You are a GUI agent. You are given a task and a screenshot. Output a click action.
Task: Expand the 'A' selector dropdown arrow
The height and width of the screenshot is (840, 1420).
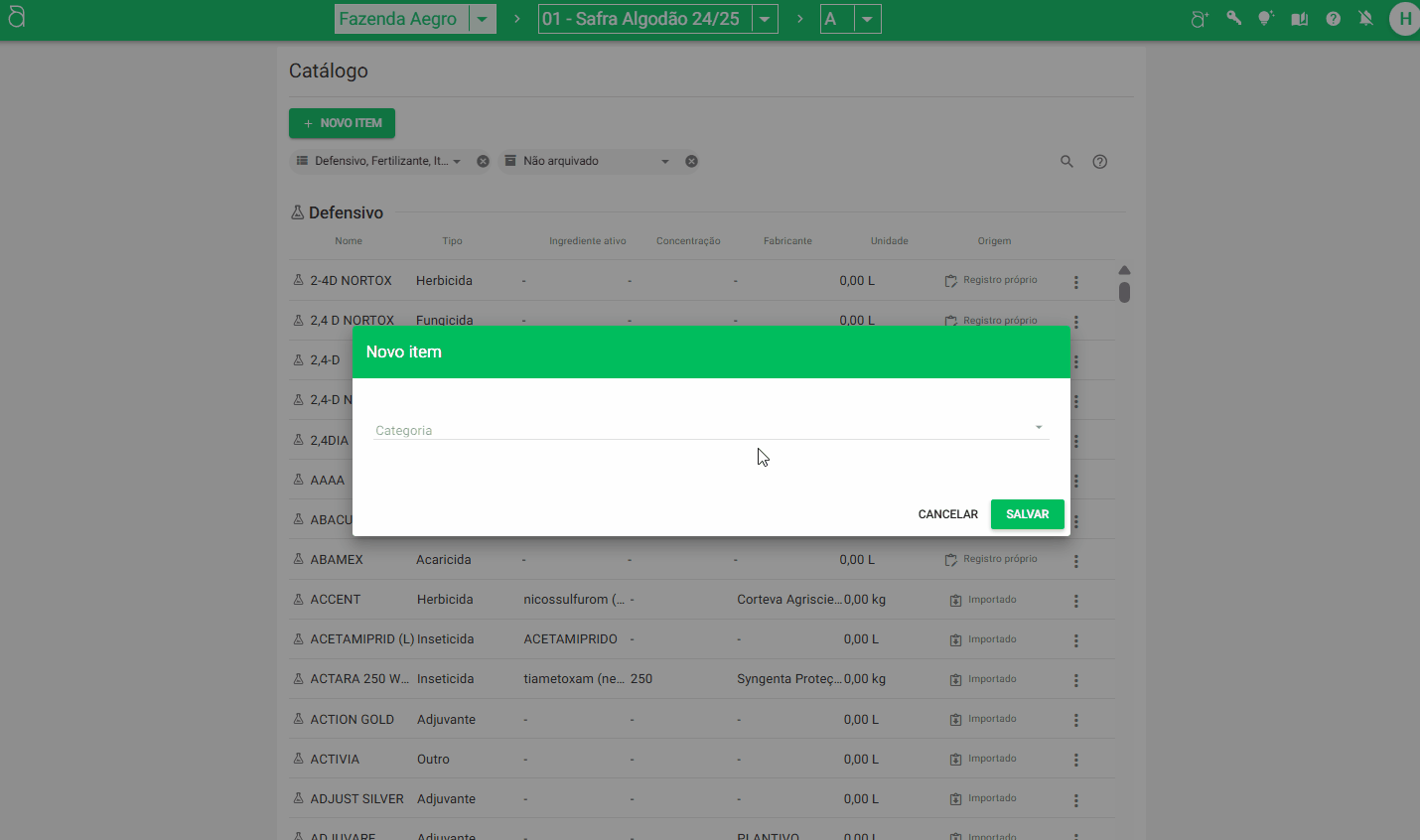(867, 19)
